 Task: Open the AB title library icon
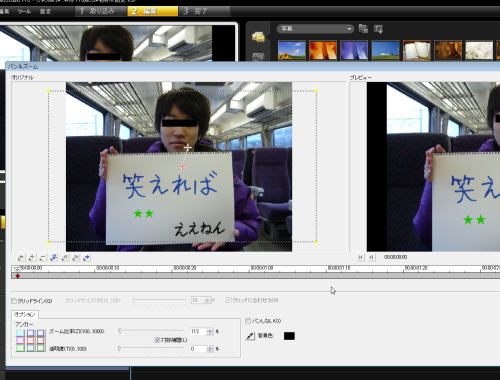click(258, 57)
